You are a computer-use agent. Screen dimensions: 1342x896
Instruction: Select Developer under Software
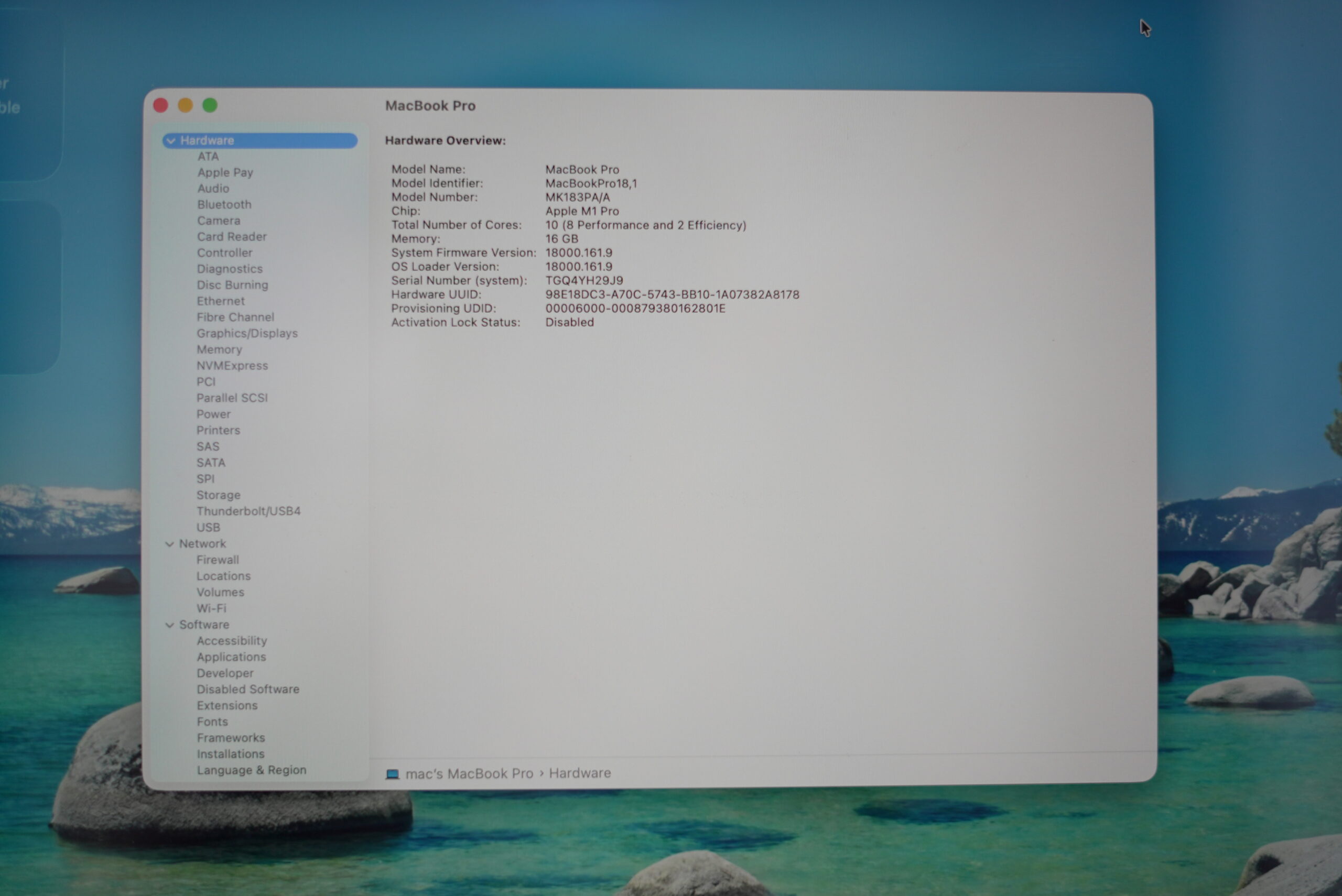(x=225, y=674)
